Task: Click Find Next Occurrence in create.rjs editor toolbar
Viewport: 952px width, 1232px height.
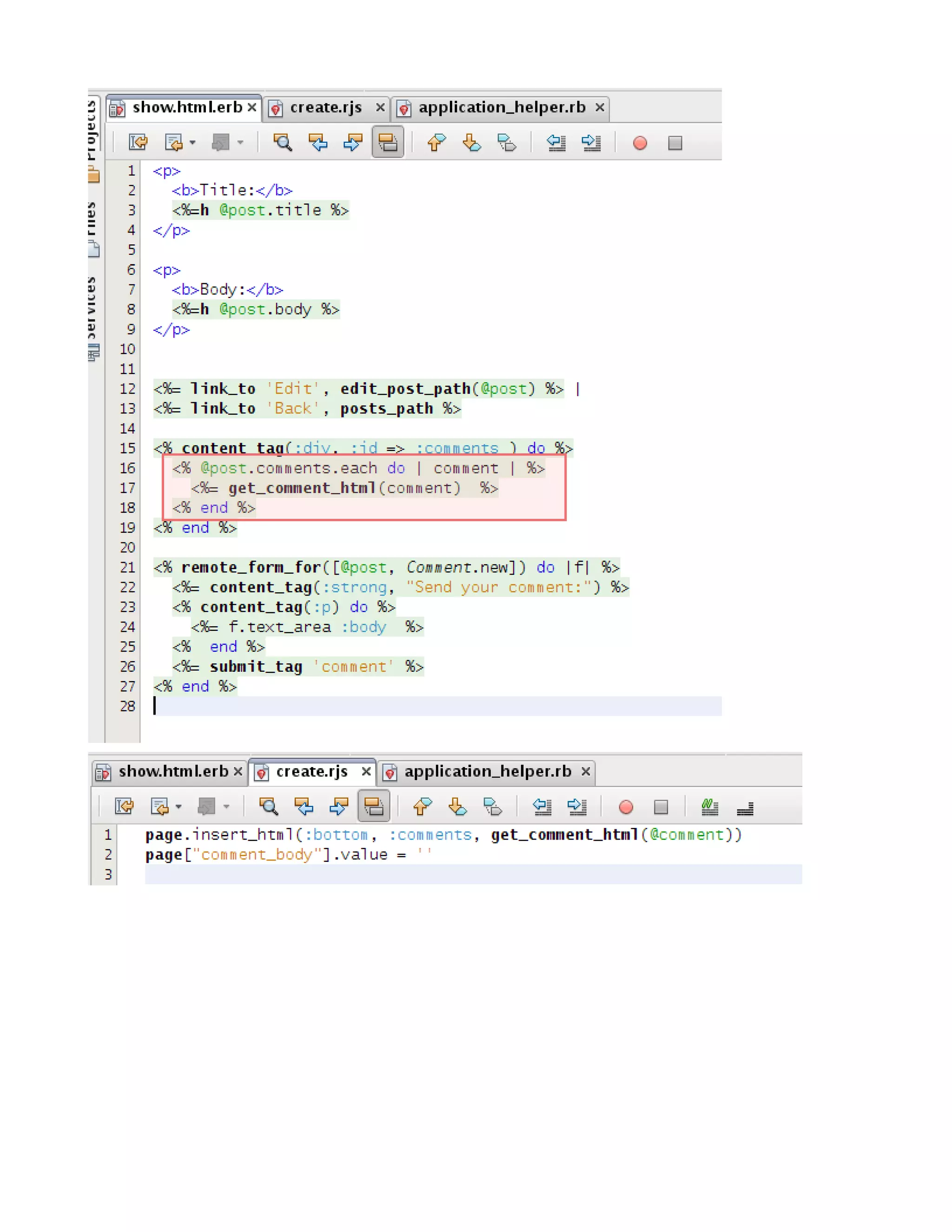Action: pos(339,807)
